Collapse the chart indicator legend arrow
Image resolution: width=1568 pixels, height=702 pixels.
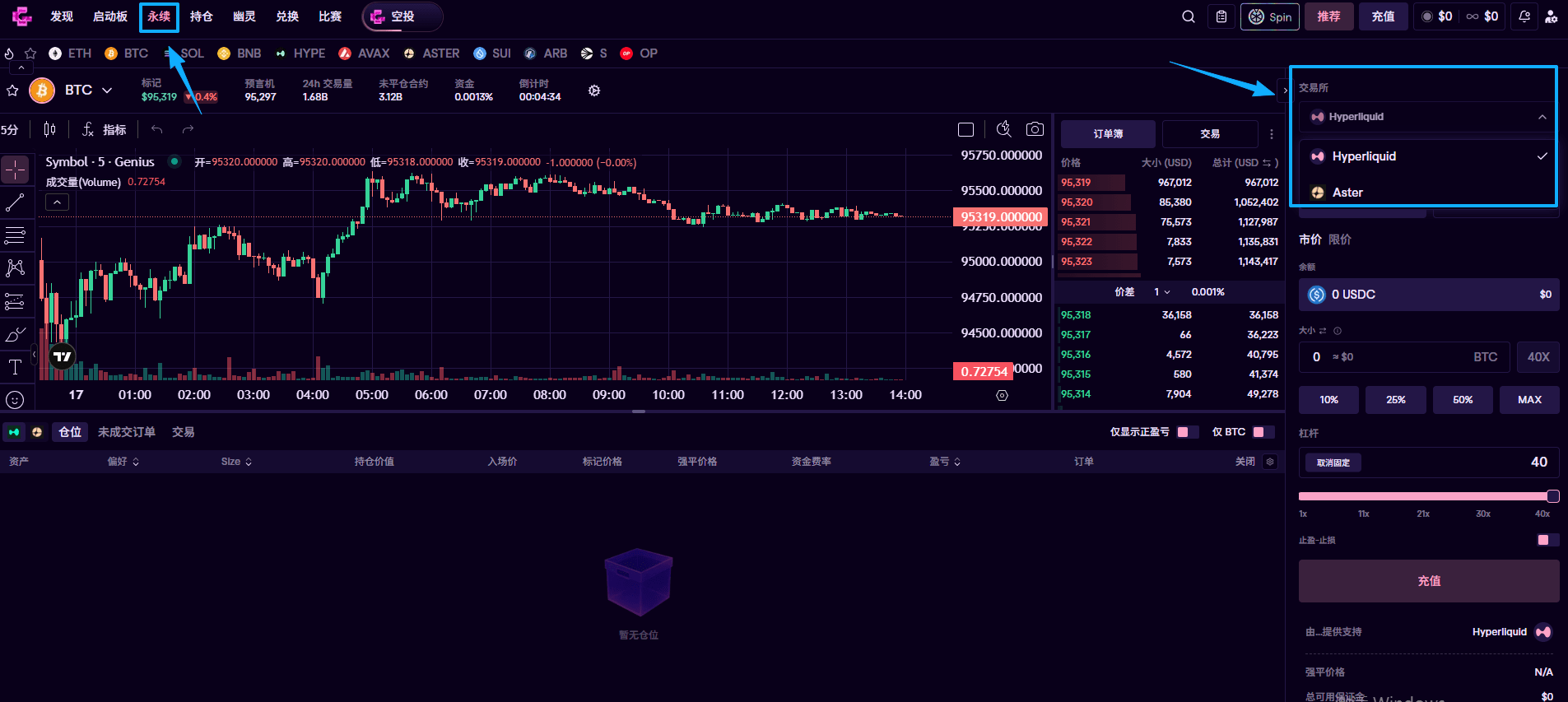click(x=57, y=202)
